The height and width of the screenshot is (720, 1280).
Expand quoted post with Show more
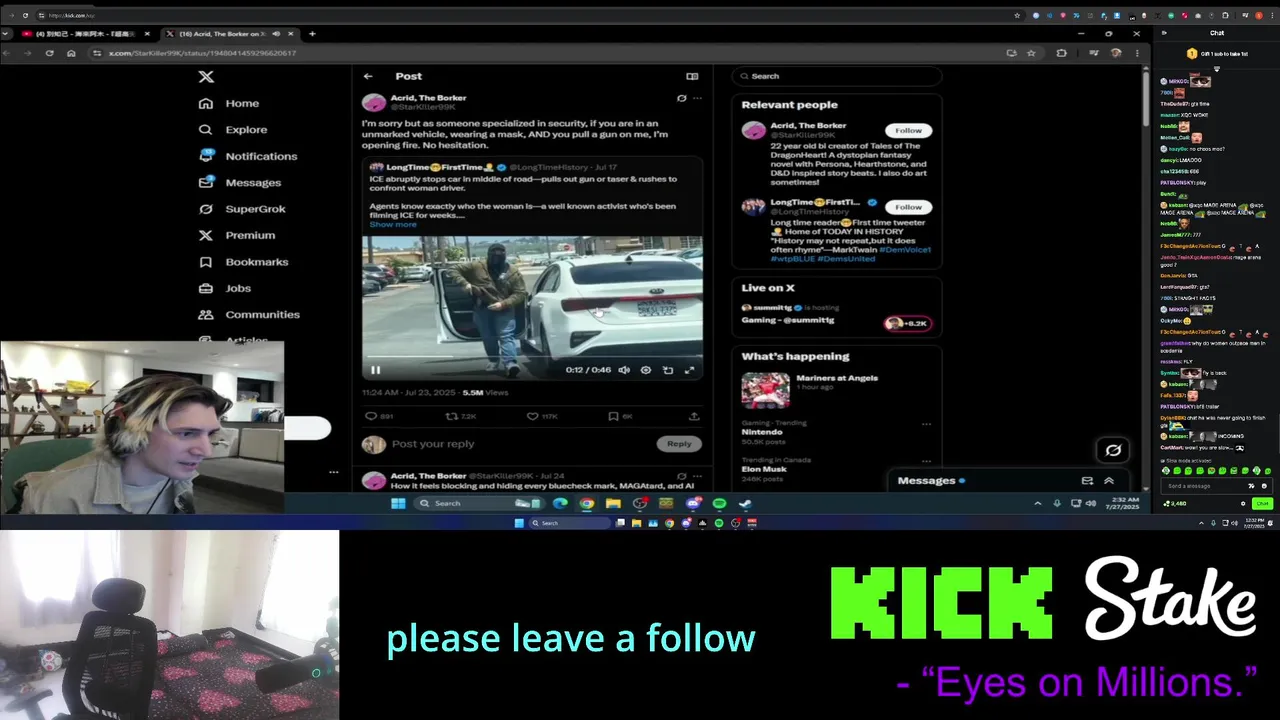pyautogui.click(x=393, y=224)
